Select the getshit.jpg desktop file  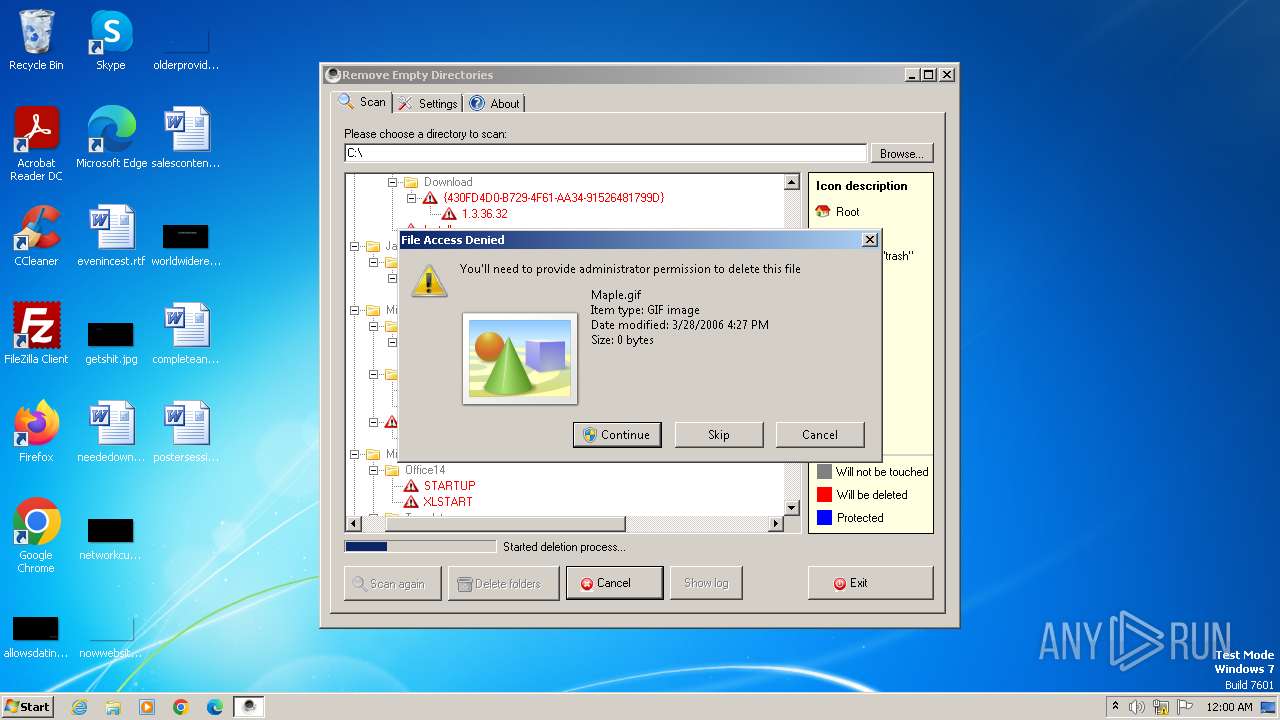click(x=111, y=341)
